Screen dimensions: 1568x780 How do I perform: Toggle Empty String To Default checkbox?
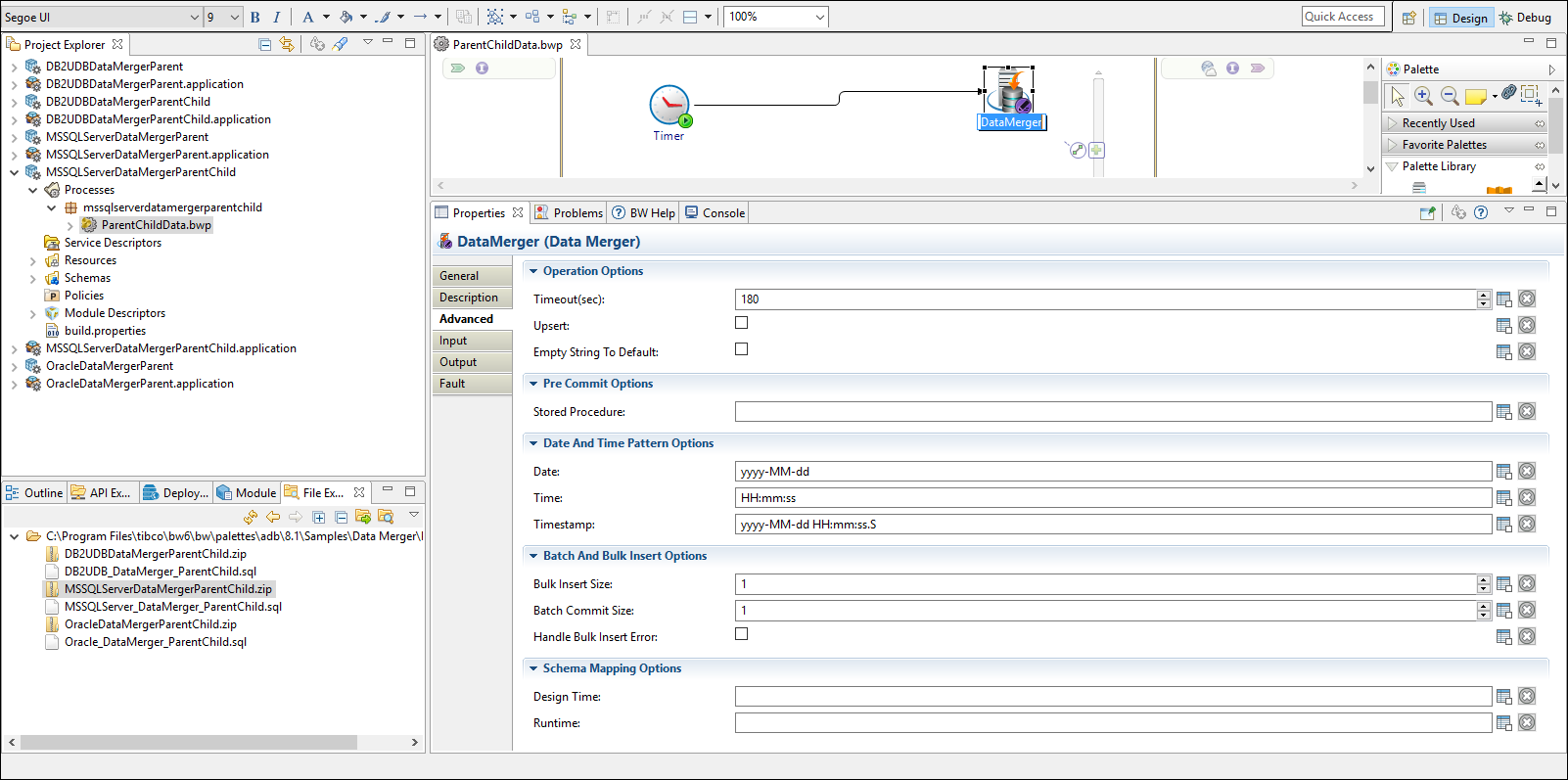741,349
